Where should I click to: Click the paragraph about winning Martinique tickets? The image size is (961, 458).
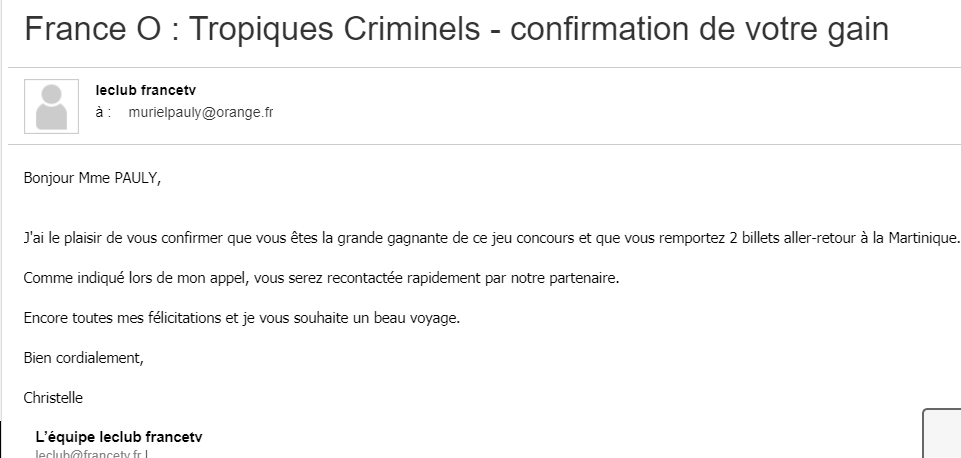pyautogui.click(x=490, y=238)
